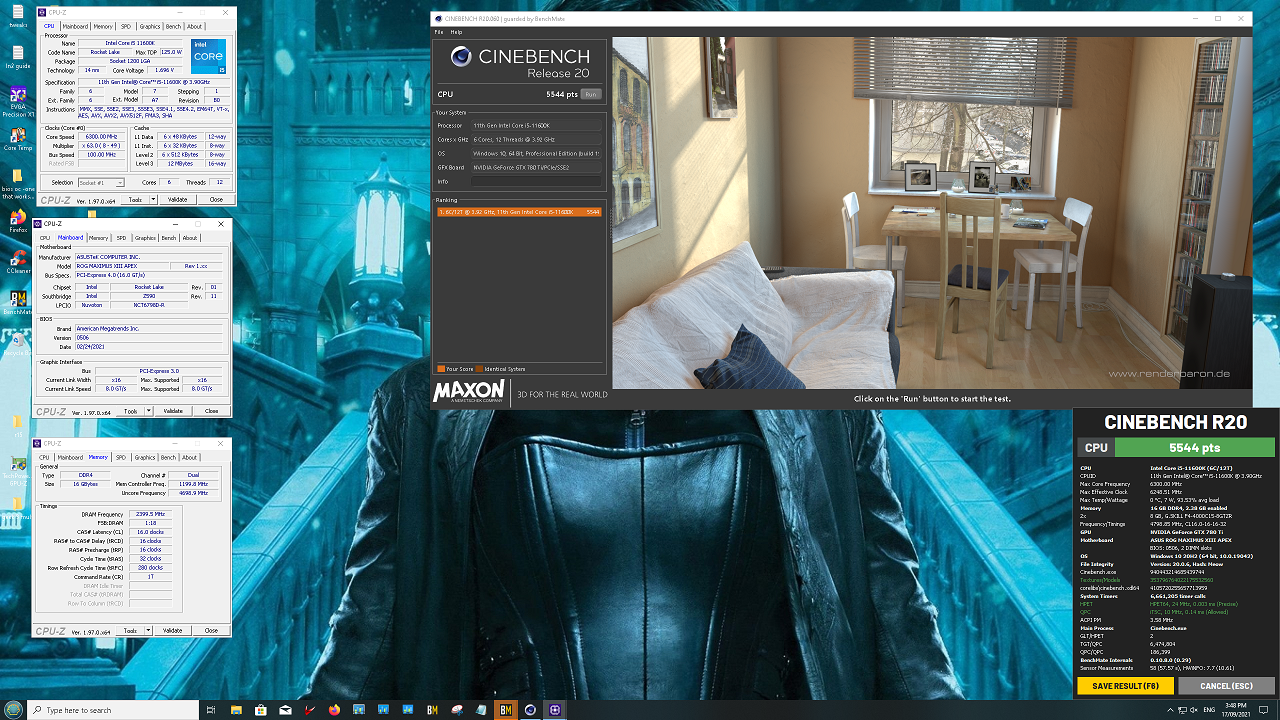Open Mail app from the taskbar
Viewport: 1280px width, 720px height.
click(x=285, y=710)
